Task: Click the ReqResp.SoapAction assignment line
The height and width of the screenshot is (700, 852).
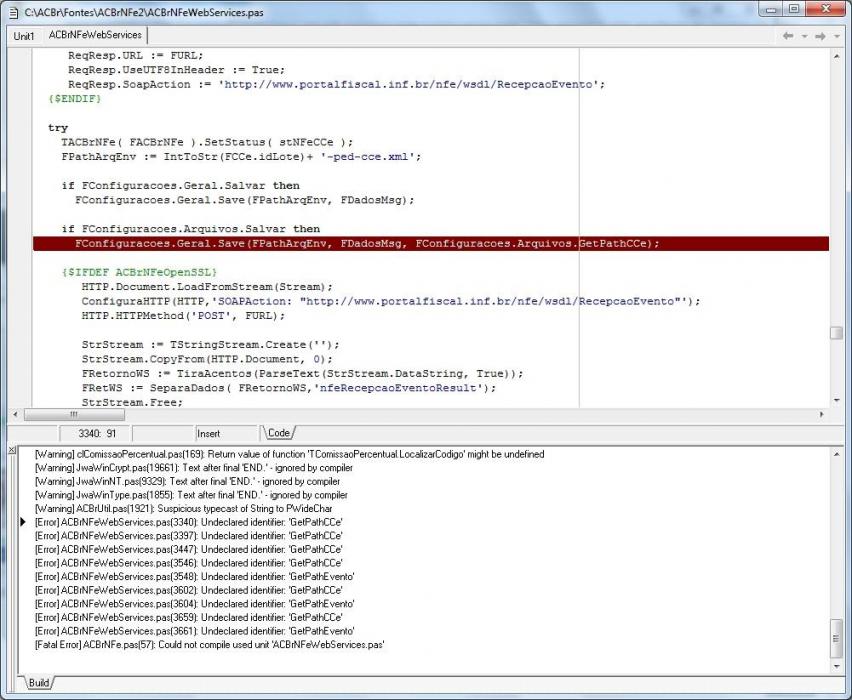Action: [336, 84]
